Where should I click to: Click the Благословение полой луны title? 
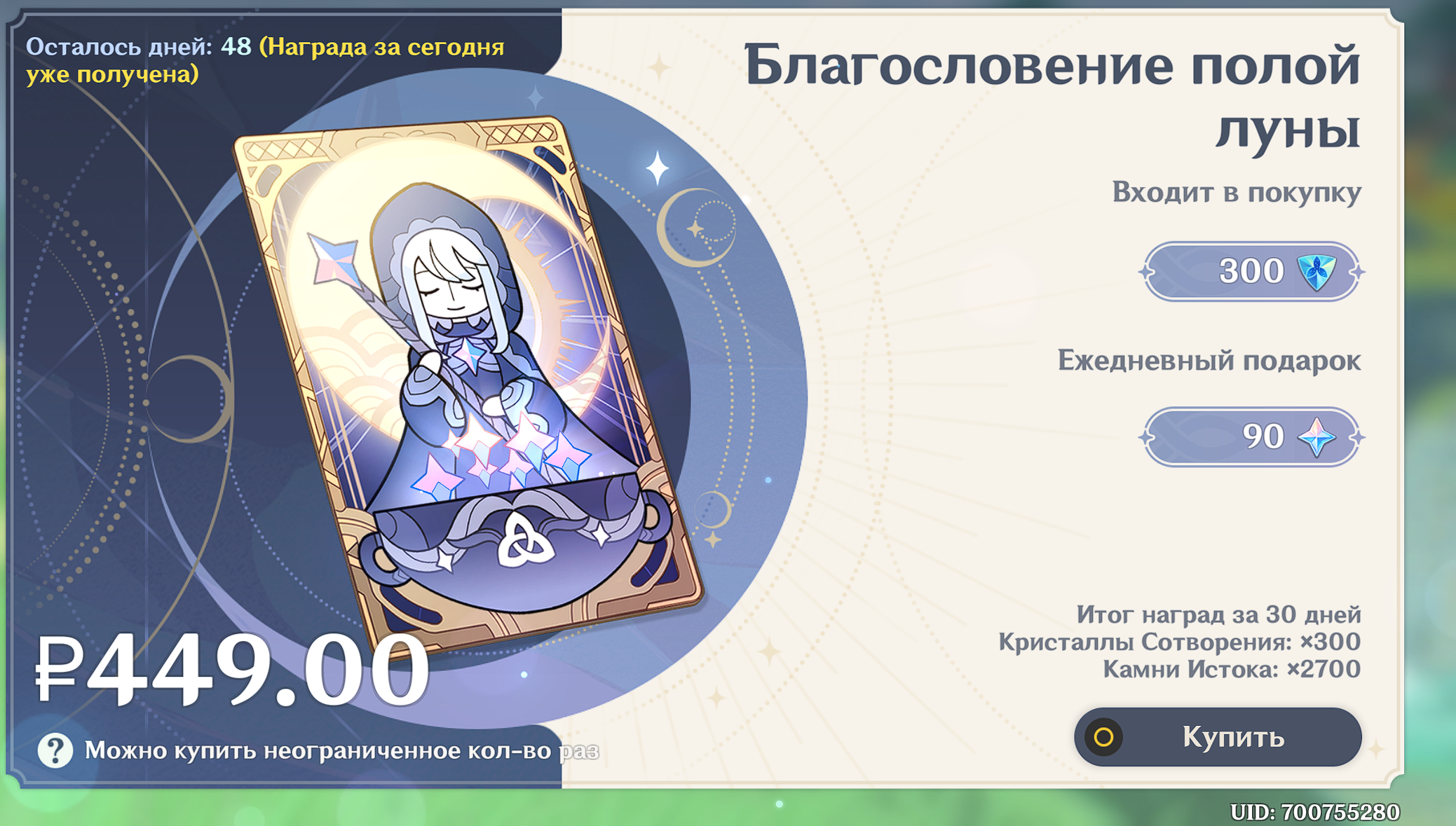click(1052, 96)
